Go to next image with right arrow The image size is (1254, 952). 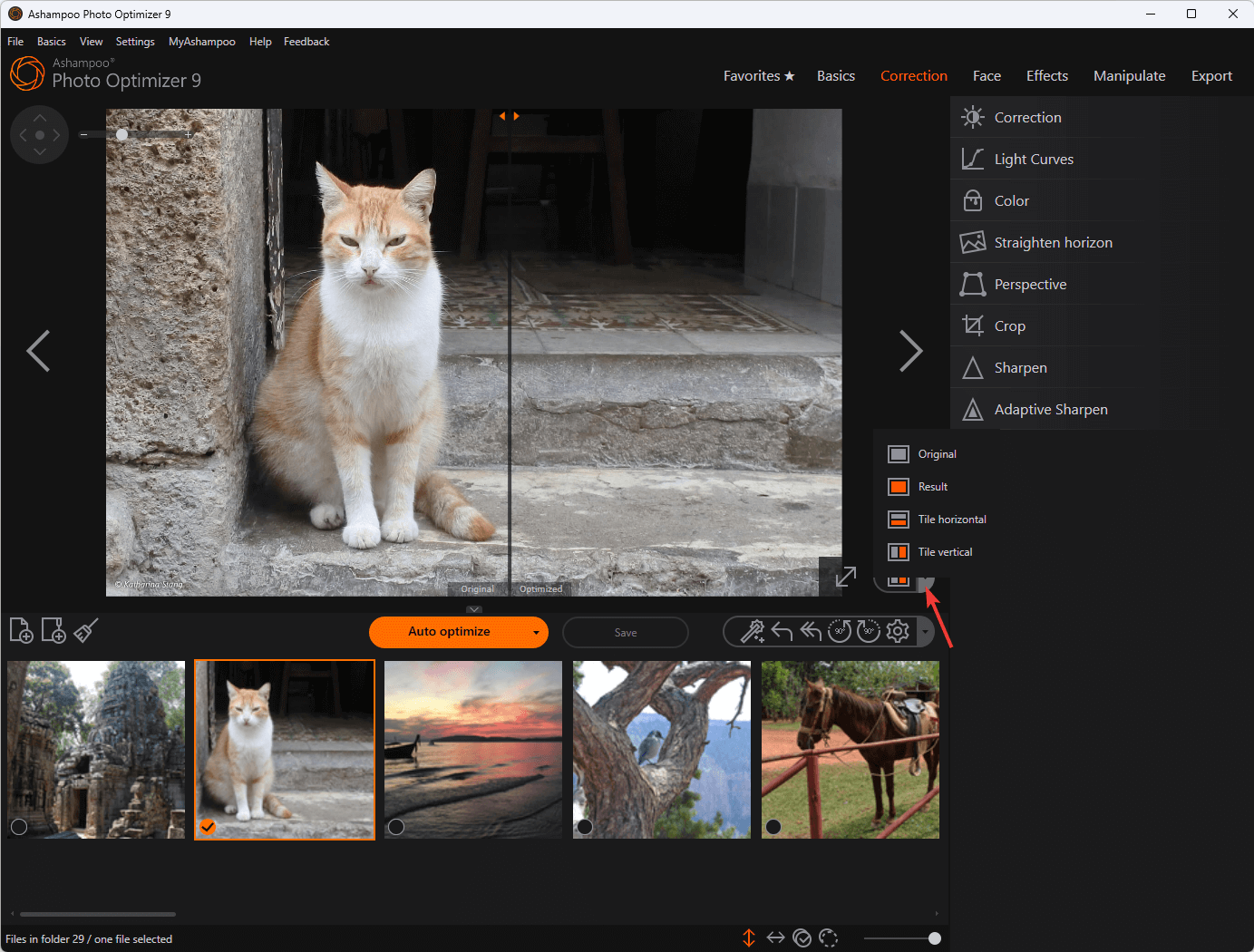[x=910, y=351]
